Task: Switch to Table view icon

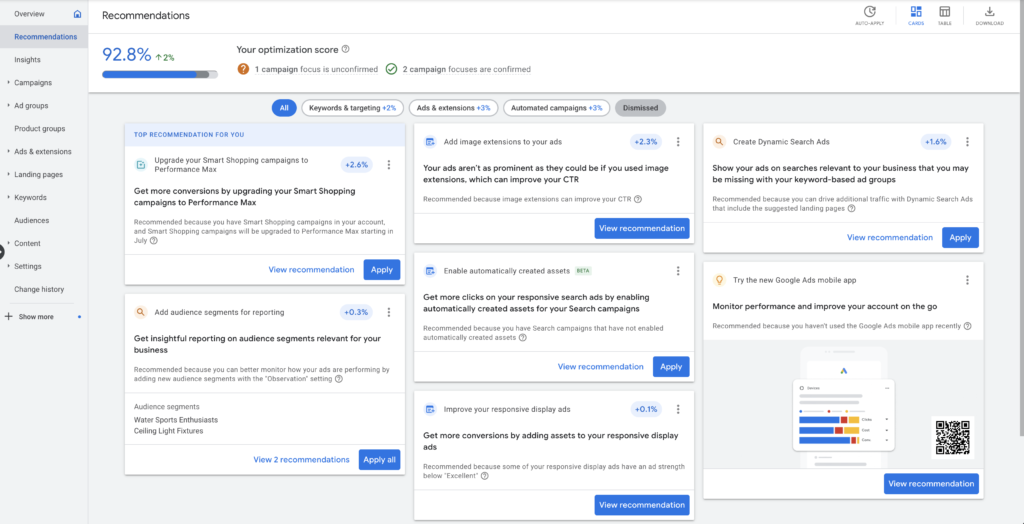Action: 944,12
